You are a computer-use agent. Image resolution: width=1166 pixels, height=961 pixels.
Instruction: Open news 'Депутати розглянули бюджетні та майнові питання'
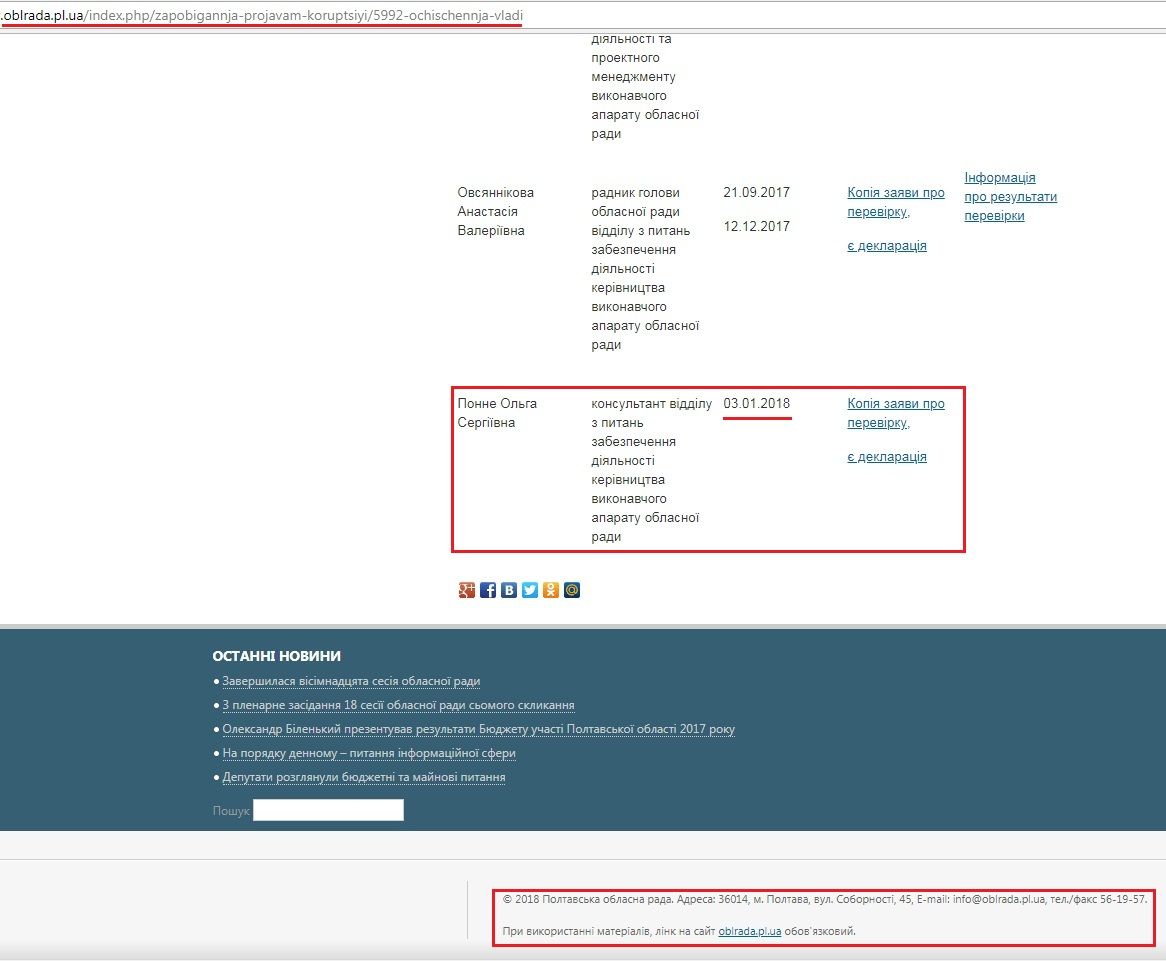[363, 777]
